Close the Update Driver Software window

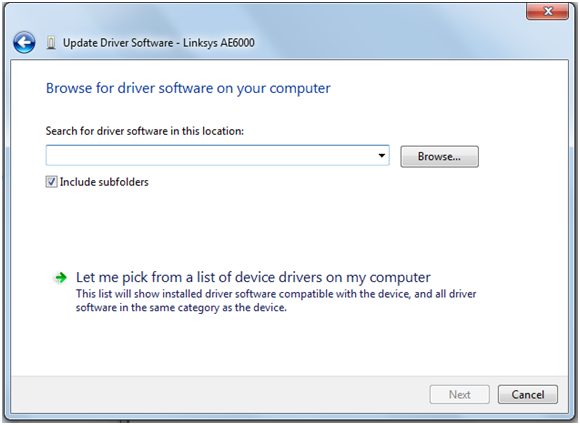click(x=547, y=11)
